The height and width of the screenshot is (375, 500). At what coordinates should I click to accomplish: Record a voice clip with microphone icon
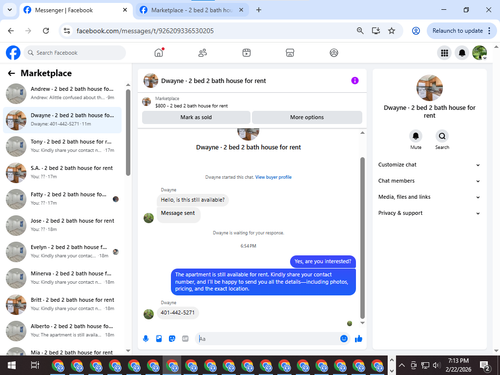coord(146,339)
